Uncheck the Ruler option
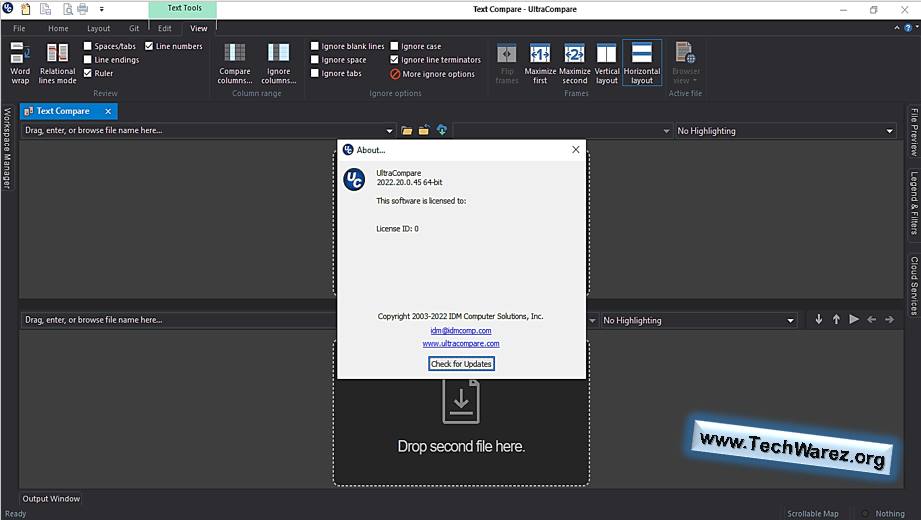 tap(88, 73)
